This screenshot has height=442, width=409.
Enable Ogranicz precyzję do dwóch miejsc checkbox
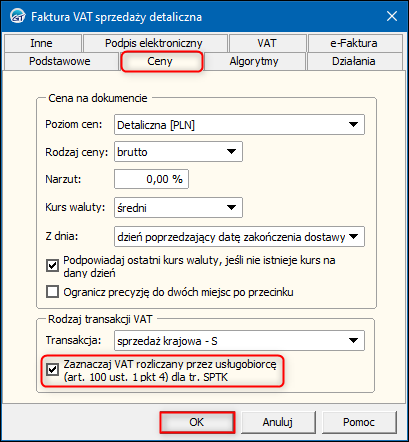coord(52,292)
